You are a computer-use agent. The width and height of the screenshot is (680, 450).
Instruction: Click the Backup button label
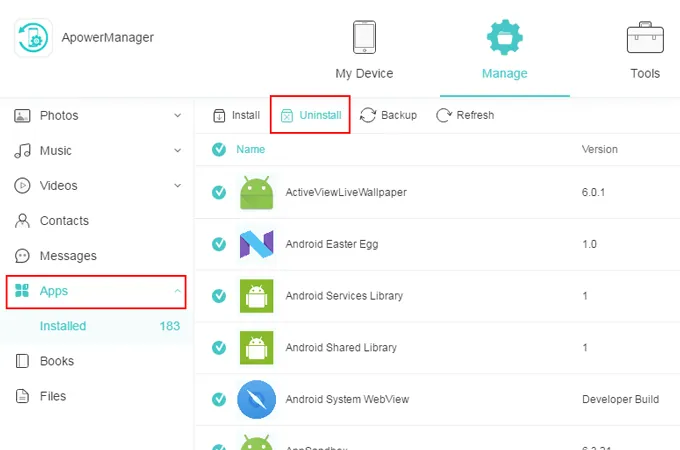[399, 115]
